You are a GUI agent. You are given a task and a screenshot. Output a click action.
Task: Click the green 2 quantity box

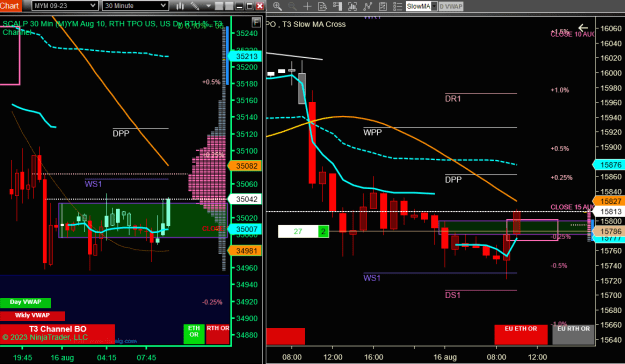pyautogui.click(x=323, y=231)
